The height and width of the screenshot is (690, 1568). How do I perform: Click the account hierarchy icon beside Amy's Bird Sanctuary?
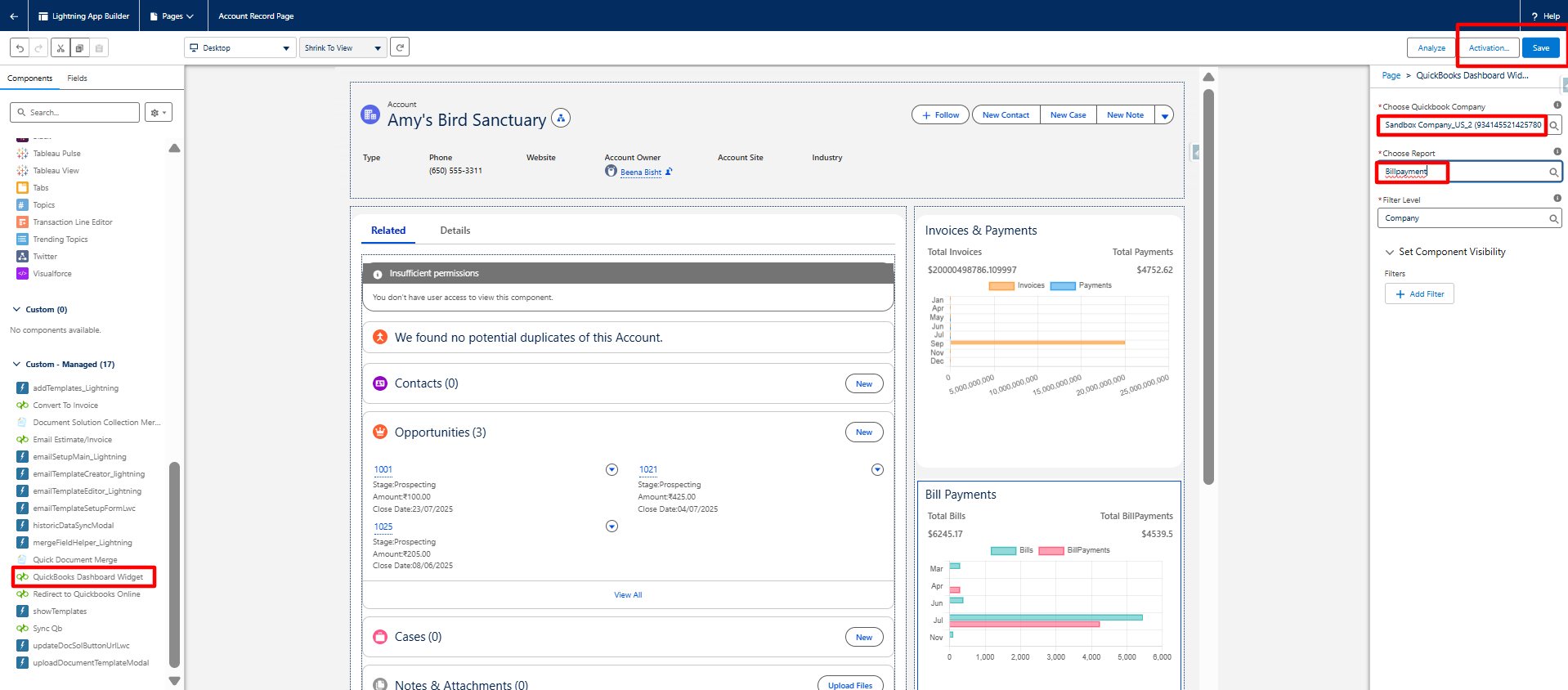click(x=561, y=119)
